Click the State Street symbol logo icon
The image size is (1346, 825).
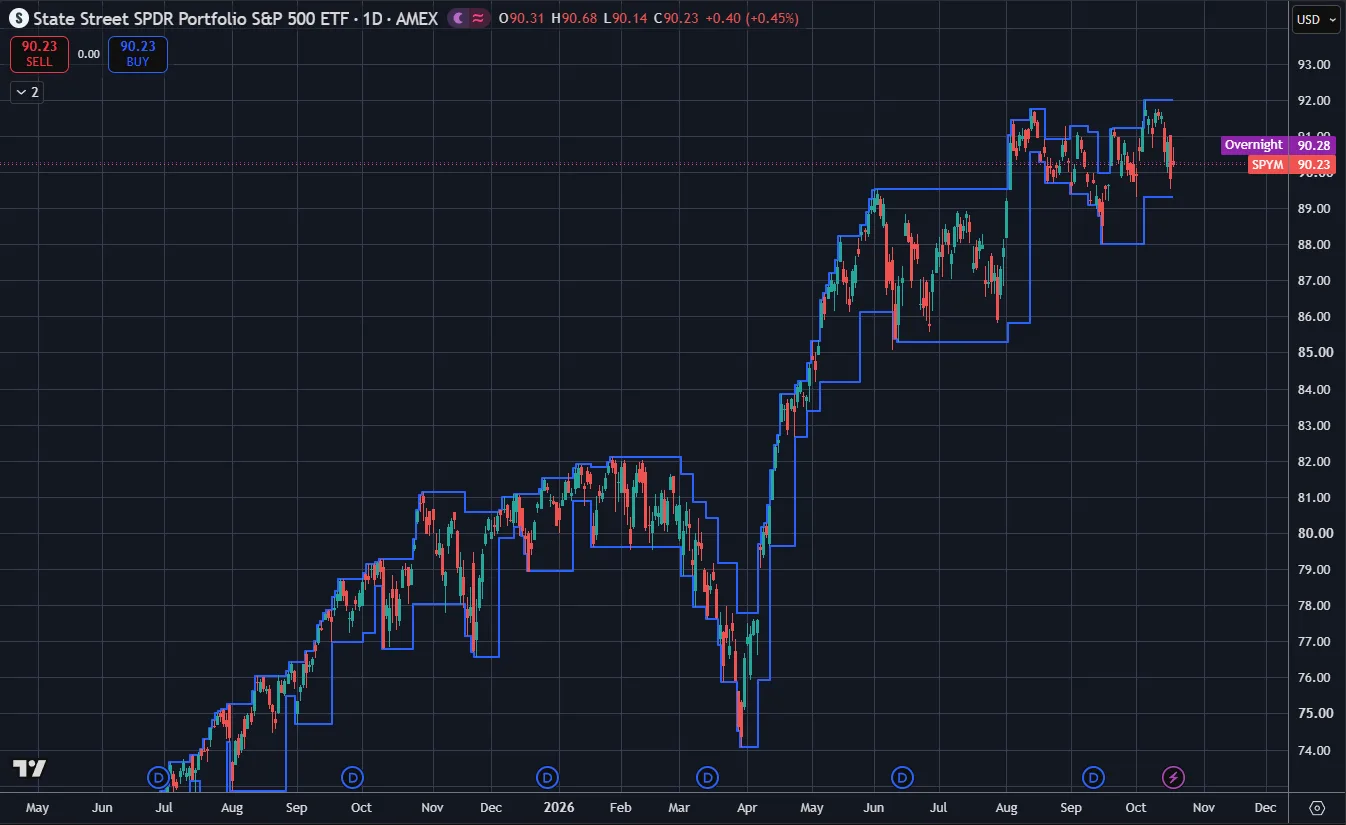18,18
